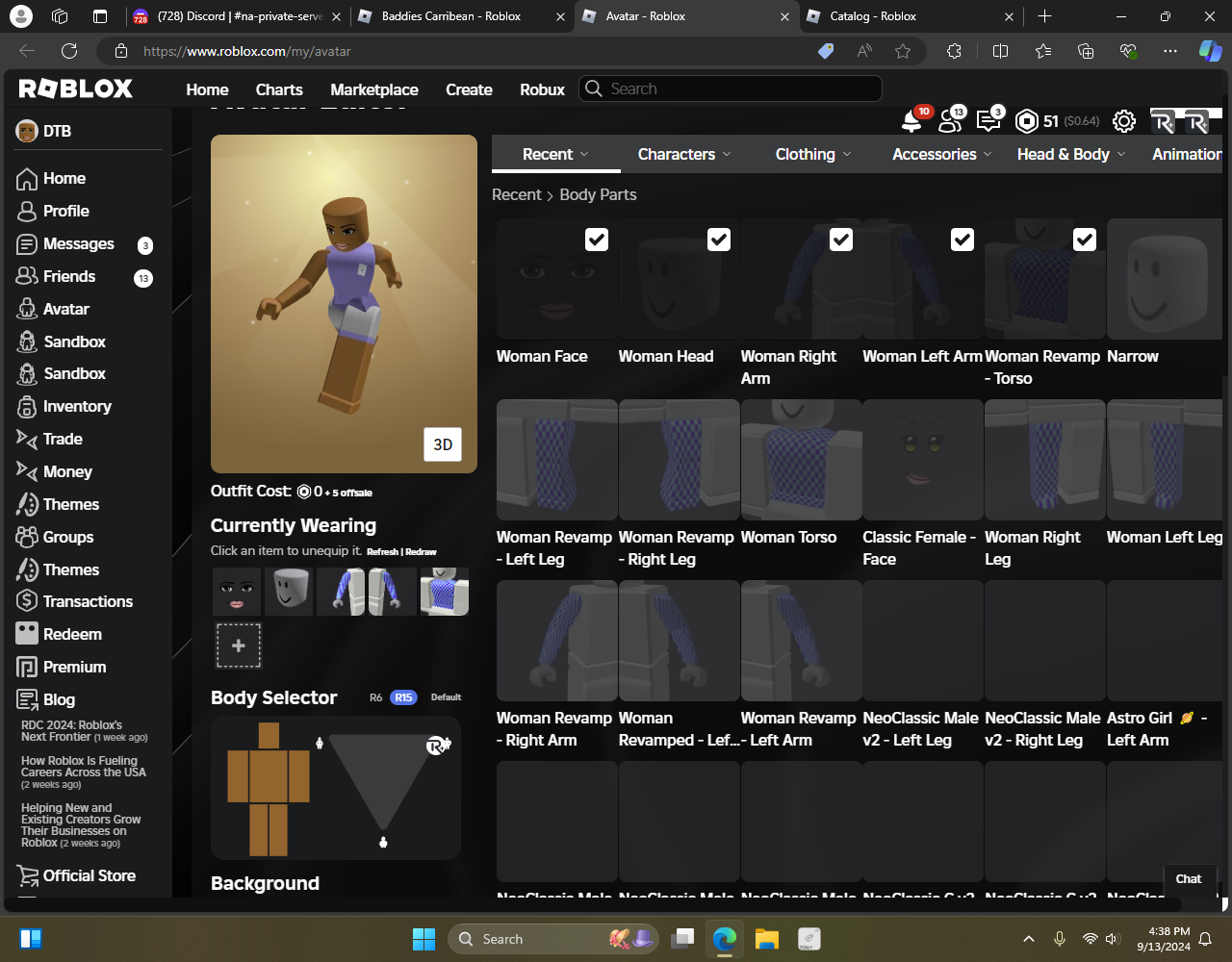This screenshot has height=962, width=1232.
Task: Open Charts in the top navigation
Action: (279, 89)
